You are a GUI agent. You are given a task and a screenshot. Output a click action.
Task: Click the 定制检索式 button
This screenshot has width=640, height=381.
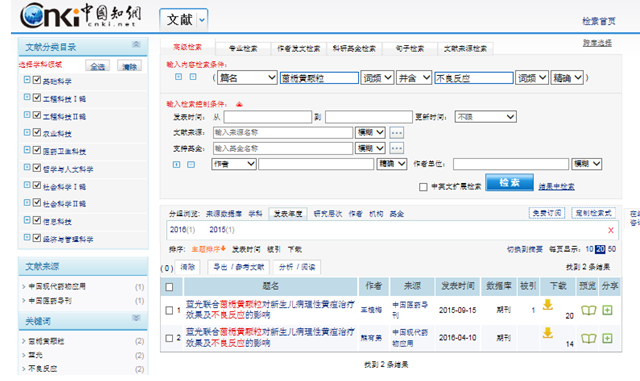(593, 213)
